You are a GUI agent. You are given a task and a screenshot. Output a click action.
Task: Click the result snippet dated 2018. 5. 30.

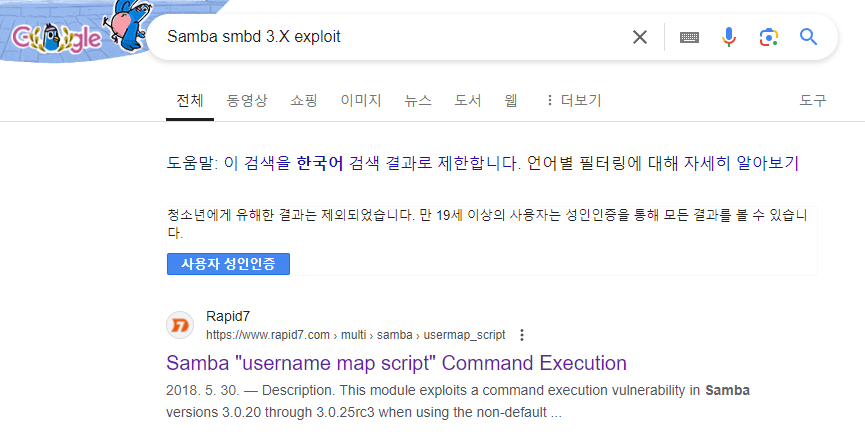click(458, 401)
